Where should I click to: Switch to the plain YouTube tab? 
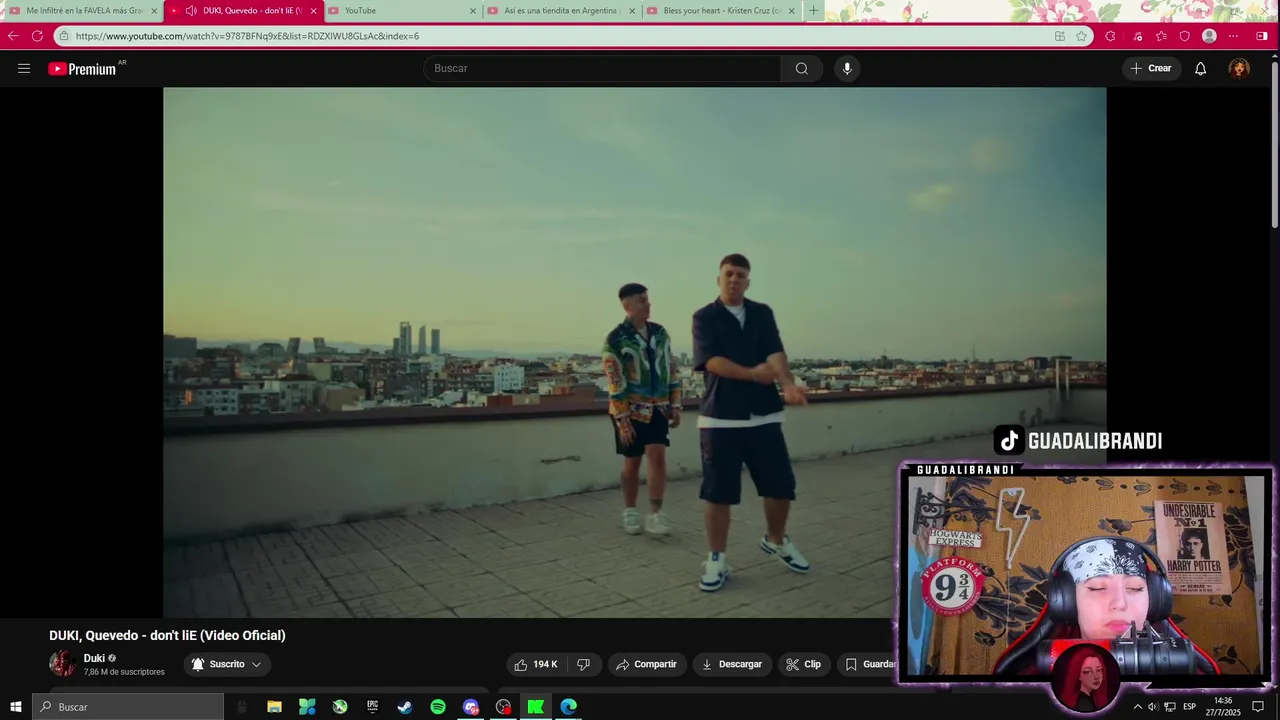tap(404, 11)
